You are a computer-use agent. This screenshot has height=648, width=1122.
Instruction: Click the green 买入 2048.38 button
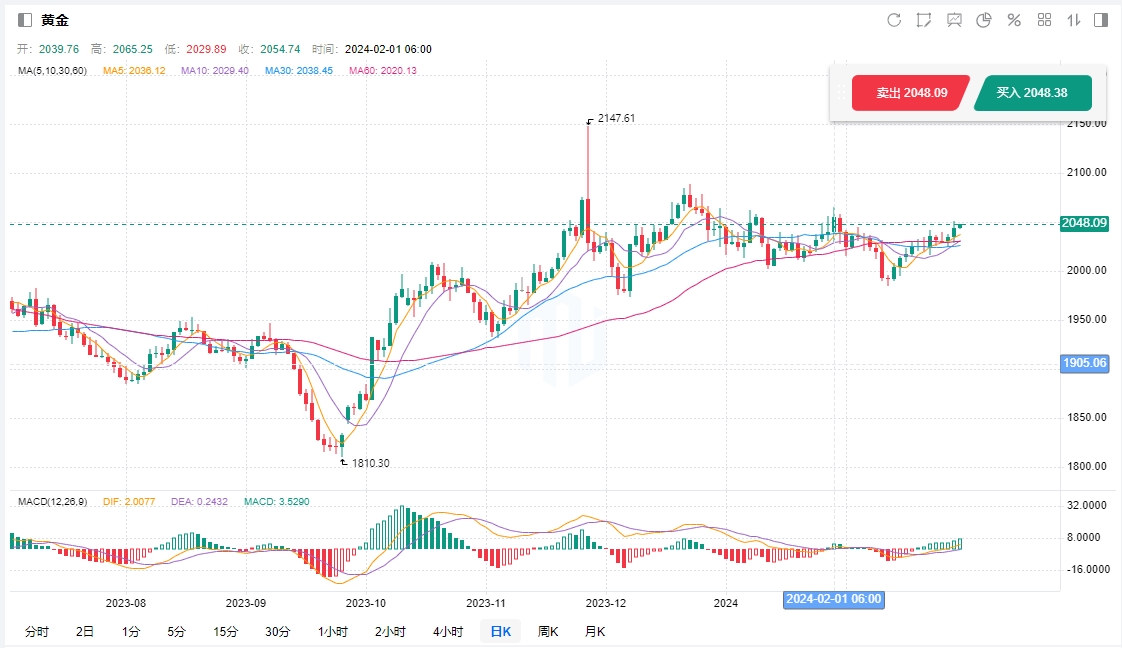[x=1031, y=93]
